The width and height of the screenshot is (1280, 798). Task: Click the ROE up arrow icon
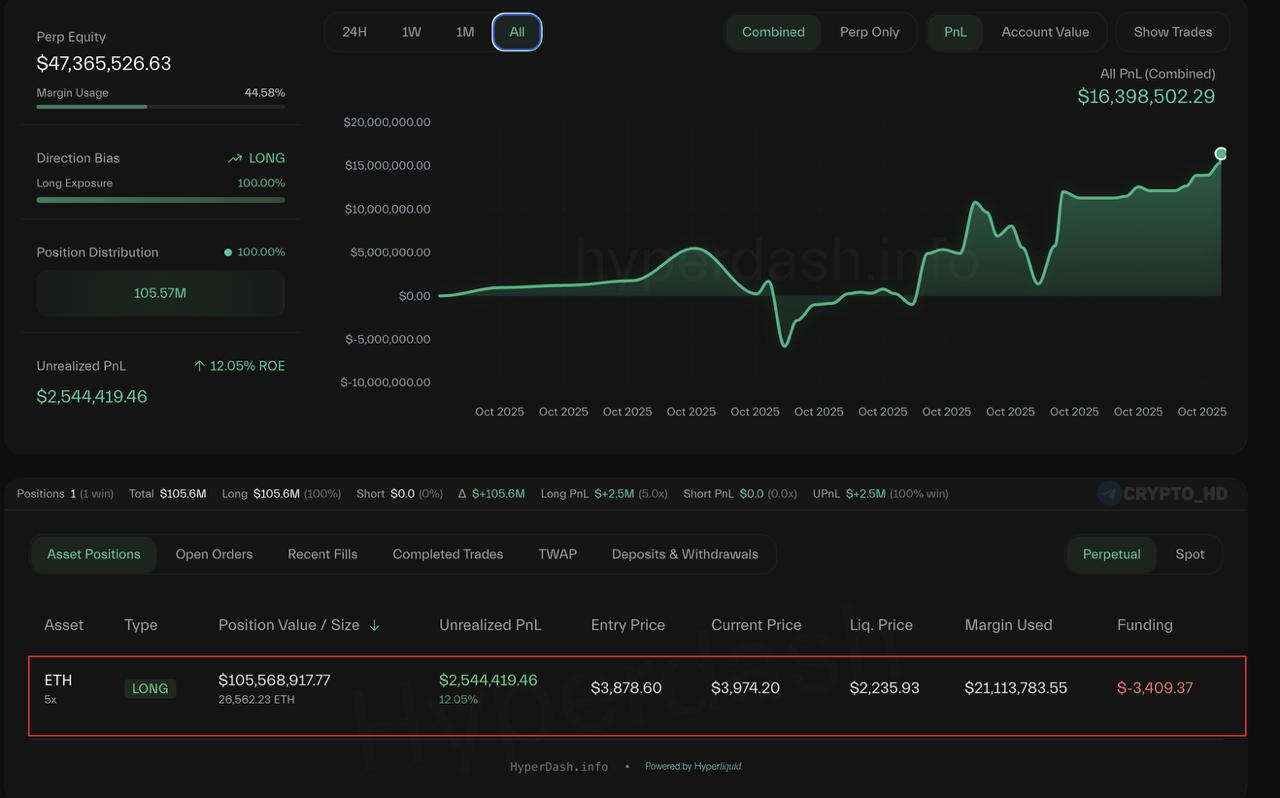point(199,366)
